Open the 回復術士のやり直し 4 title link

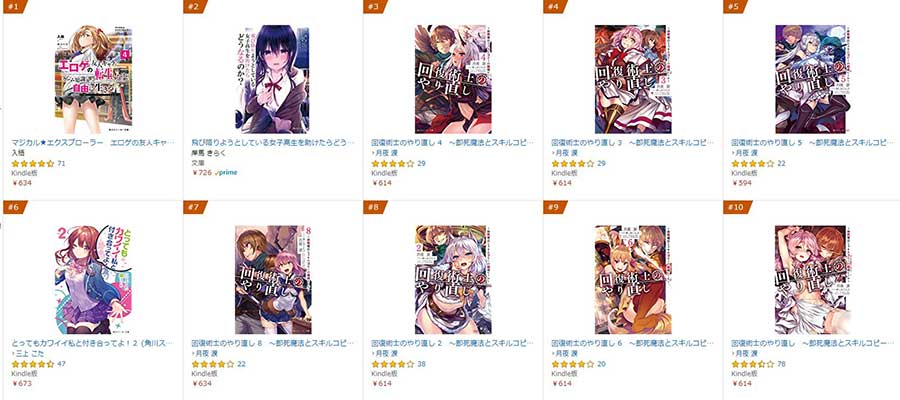453,142
